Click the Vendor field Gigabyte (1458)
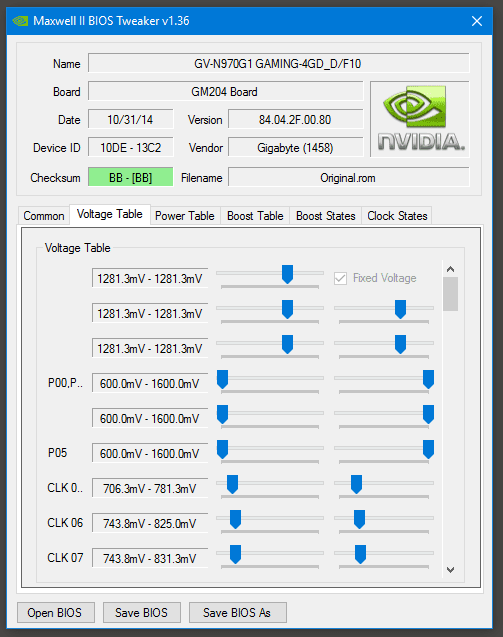Image resolution: width=503 pixels, height=637 pixels. [295, 147]
